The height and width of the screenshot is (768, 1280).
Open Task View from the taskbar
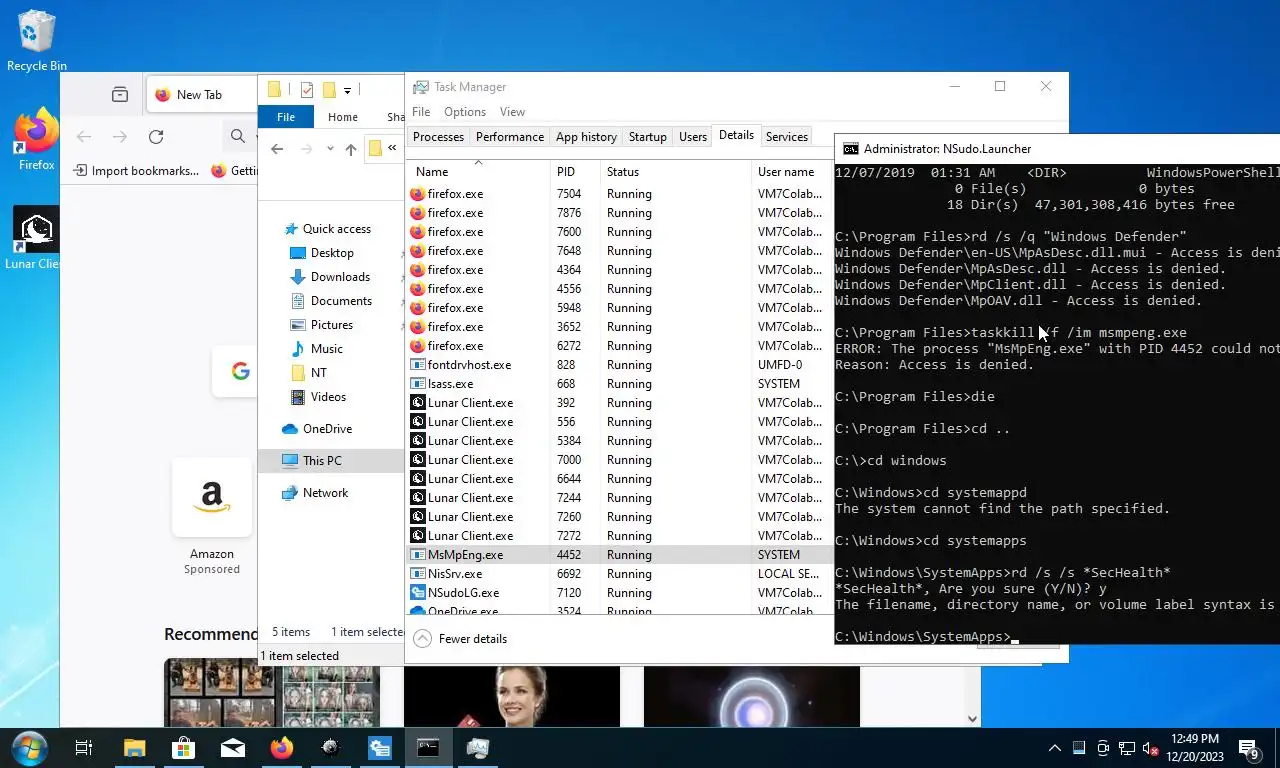tap(84, 748)
